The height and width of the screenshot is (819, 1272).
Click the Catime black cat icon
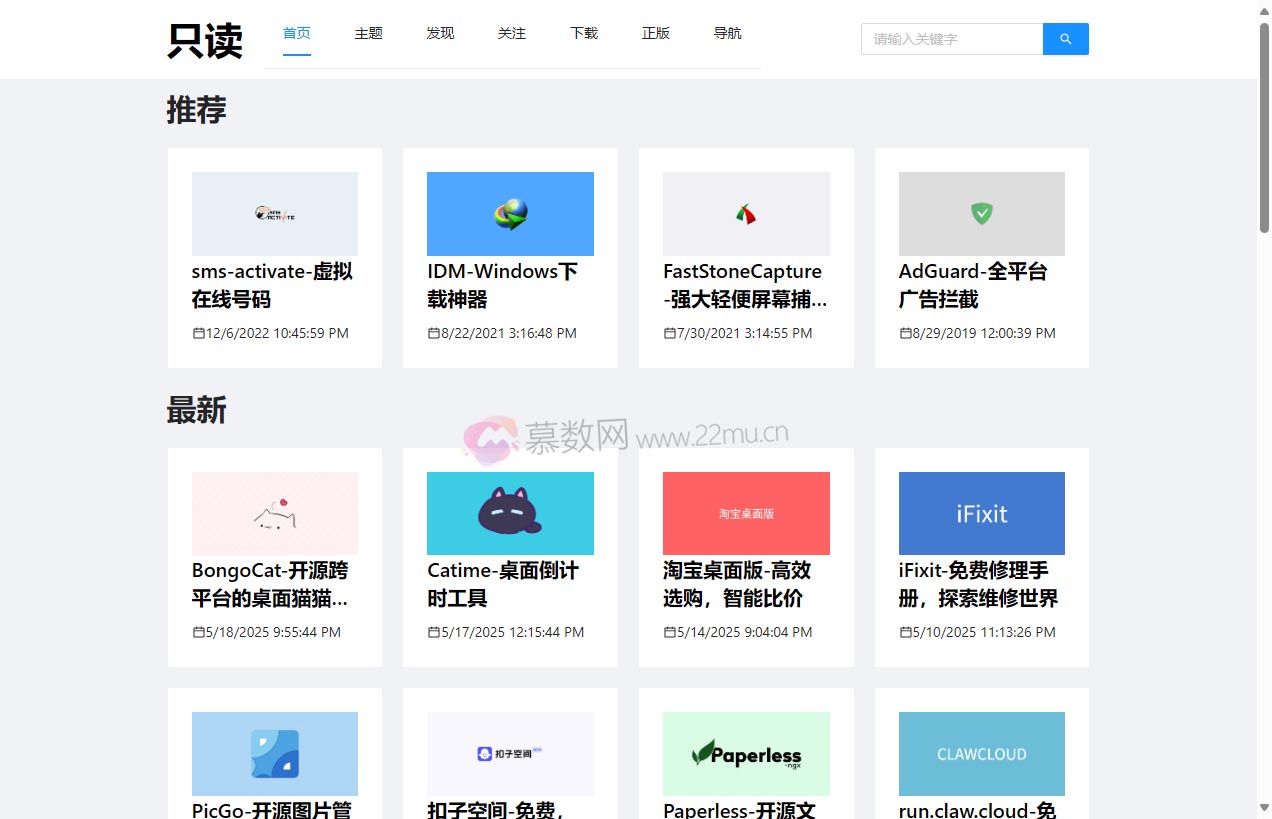pos(510,513)
